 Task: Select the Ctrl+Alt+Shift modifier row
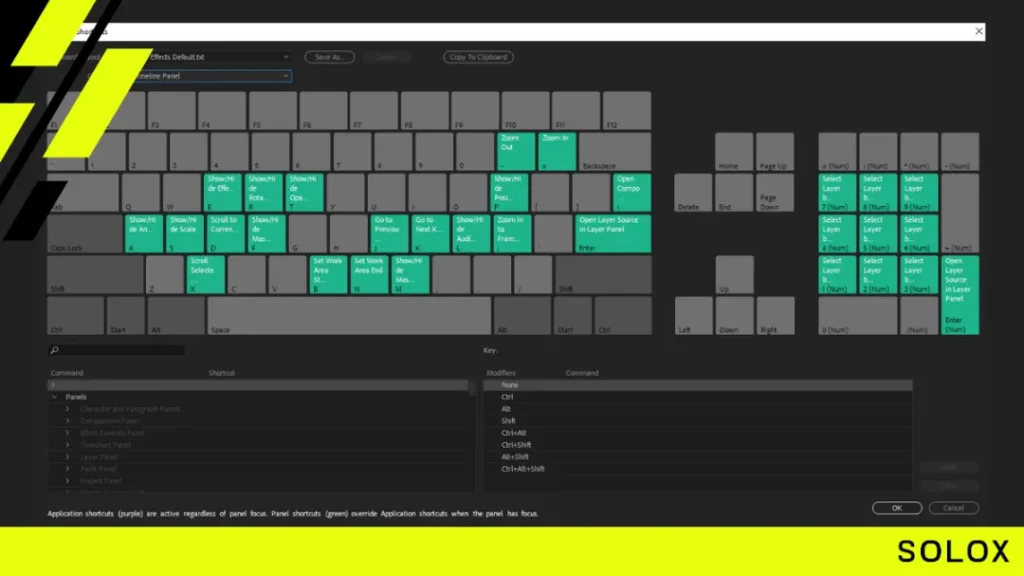pyautogui.click(x=697, y=469)
